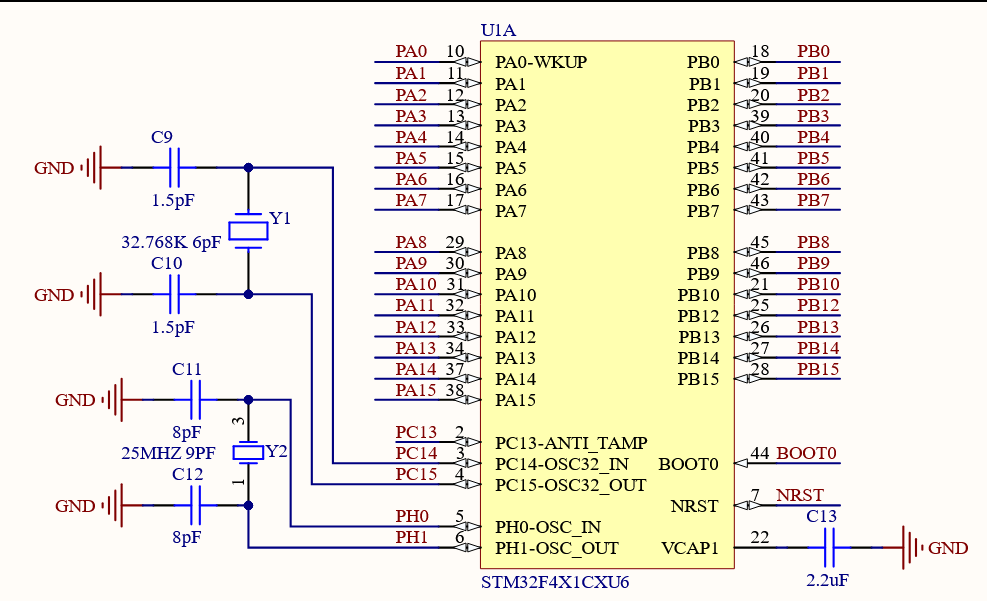987x601 pixels.
Task: Select the 32.768K 6pF value text
Action: [x=171, y=243]
